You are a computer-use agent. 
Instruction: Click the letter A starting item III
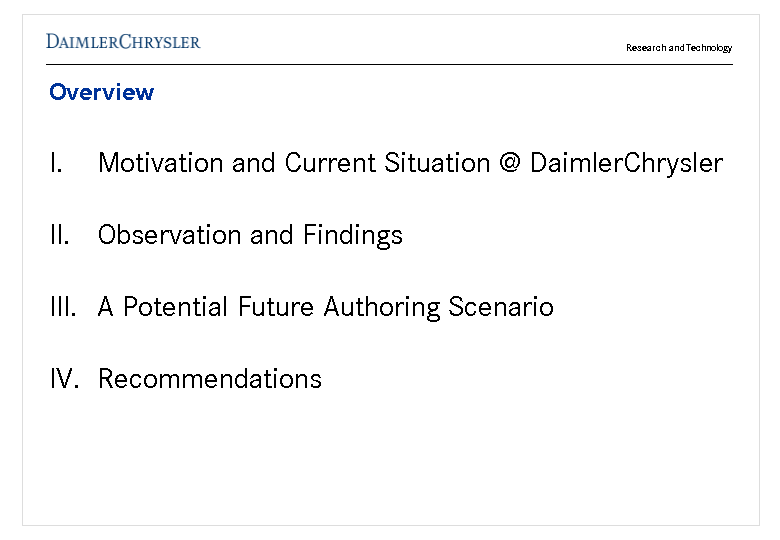pos(106,307)
